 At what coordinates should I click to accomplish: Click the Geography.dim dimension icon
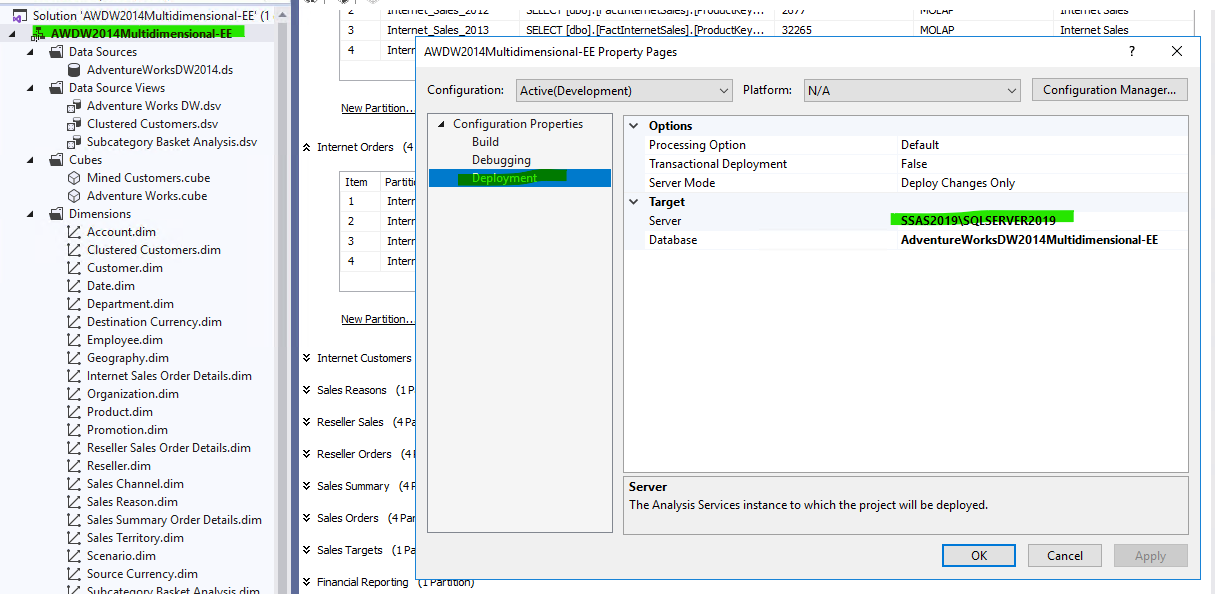(x=74, y=358)
